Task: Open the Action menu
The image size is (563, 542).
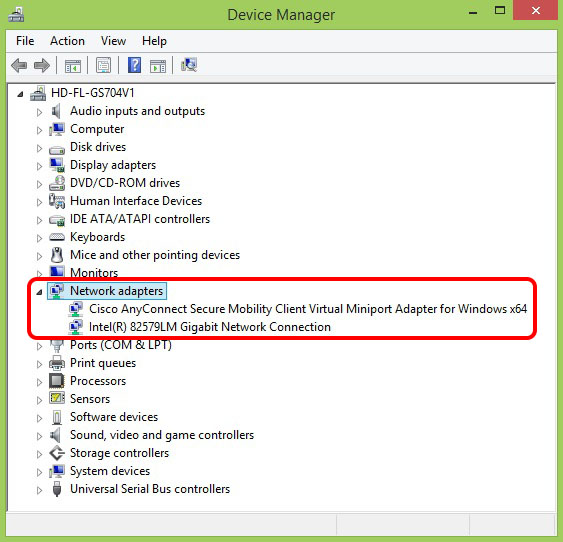Action: coord(67,41)
